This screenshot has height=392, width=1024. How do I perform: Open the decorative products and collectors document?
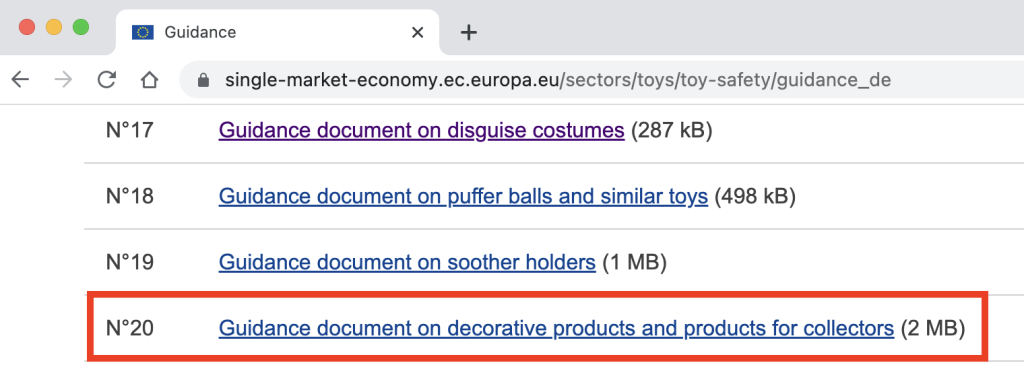pos(556,327)
